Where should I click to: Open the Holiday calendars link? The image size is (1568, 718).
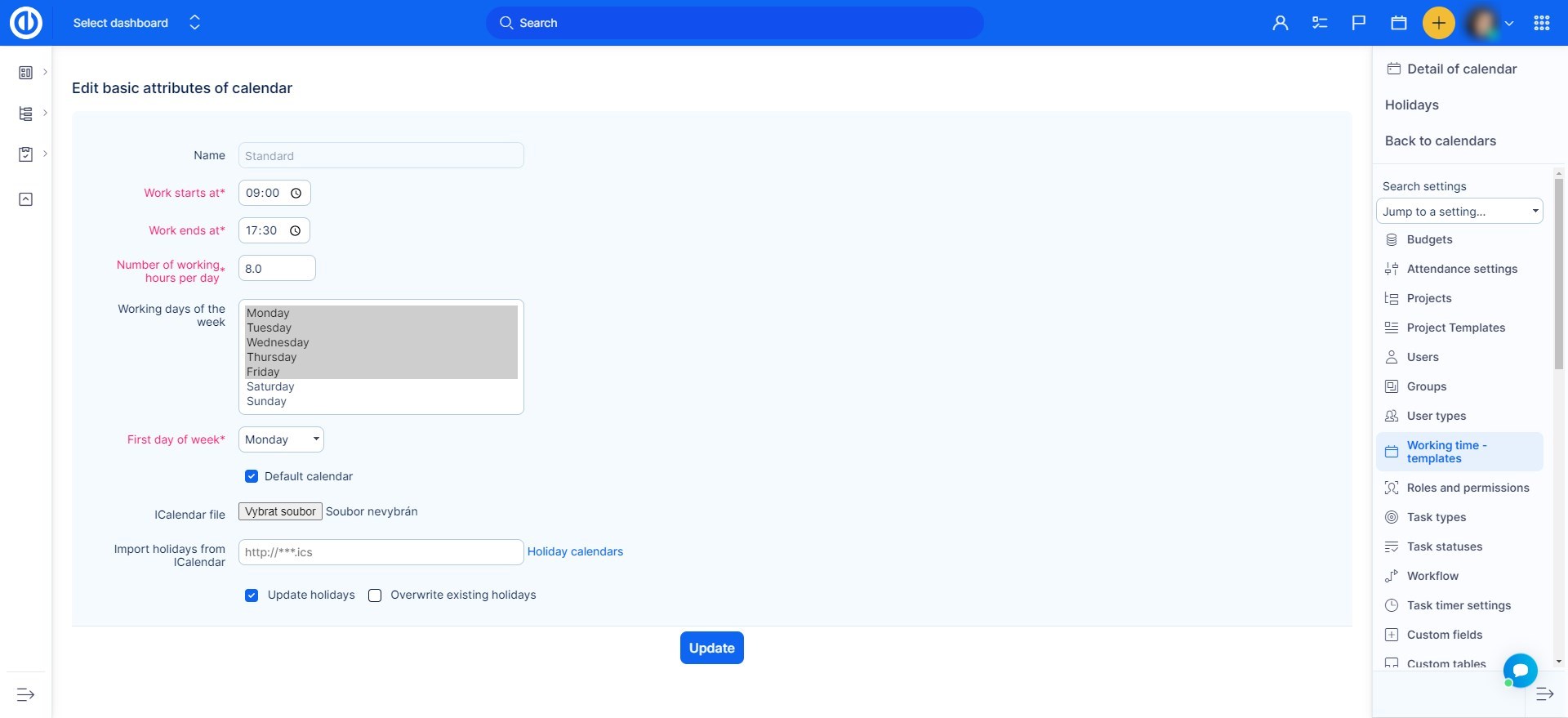click(x=575, y=552)
